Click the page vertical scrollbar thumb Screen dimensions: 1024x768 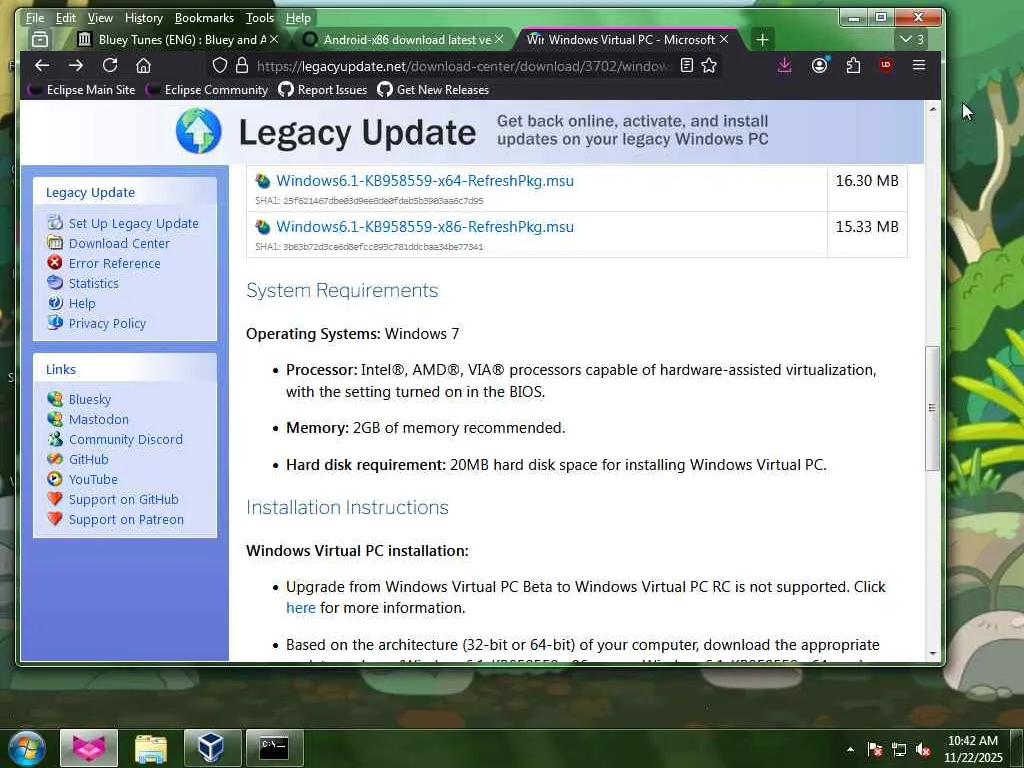click(932, 408)
